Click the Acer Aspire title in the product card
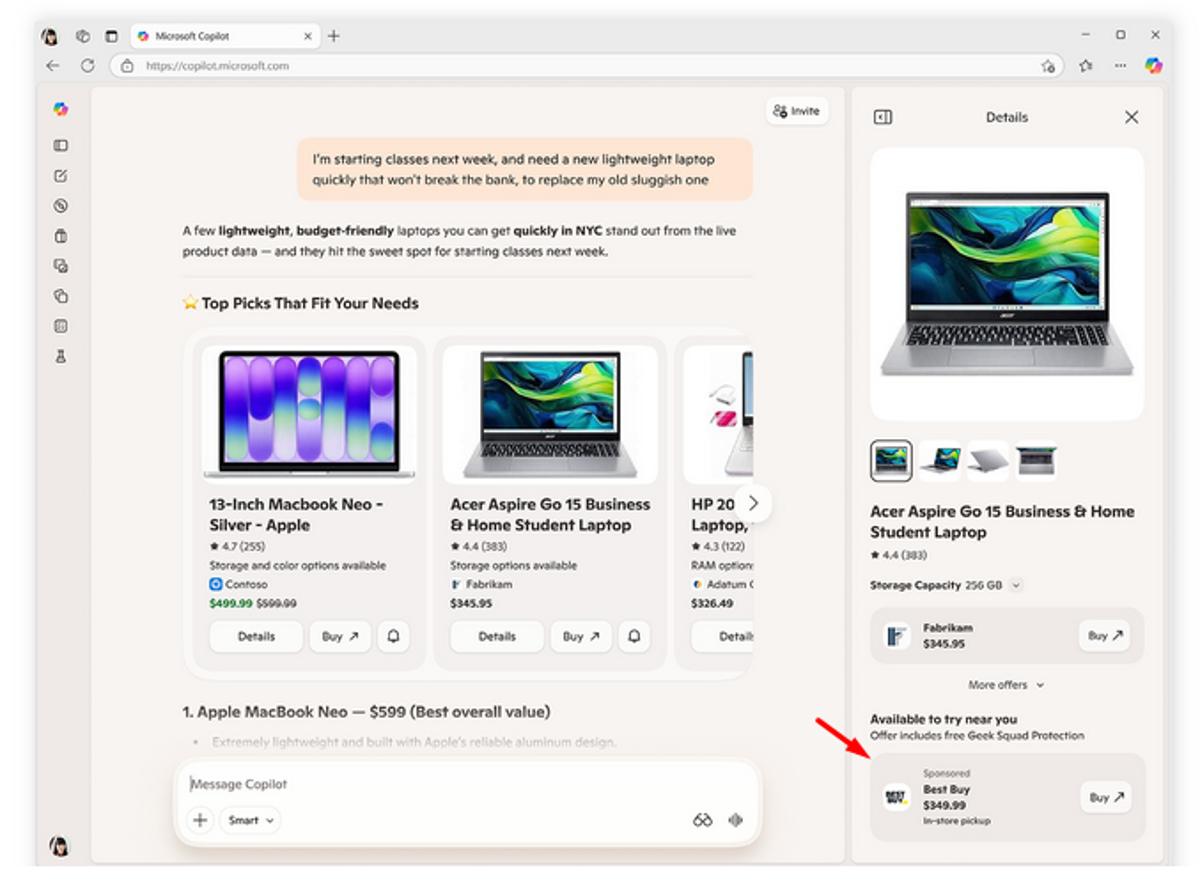 click(x=550, y=515)
